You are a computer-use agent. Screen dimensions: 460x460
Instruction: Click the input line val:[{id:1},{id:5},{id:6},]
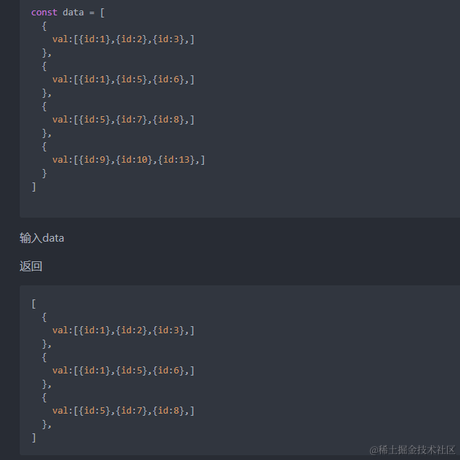pos(123,79)
